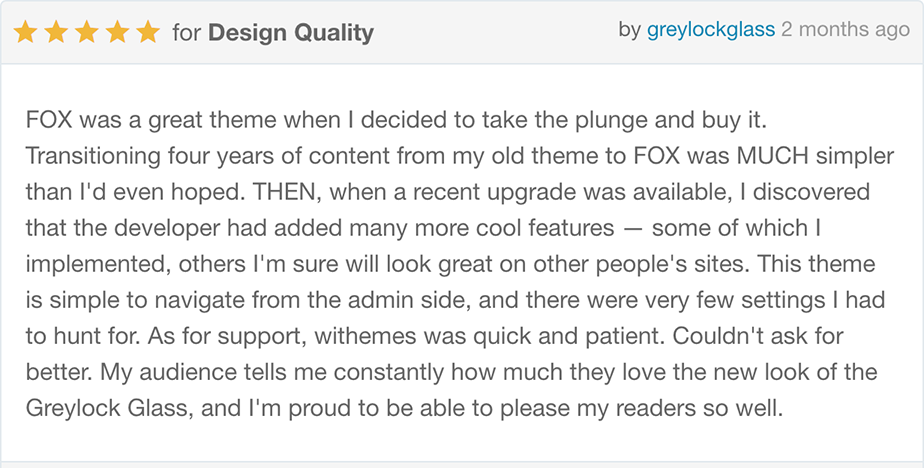The width and height of the screenshot is (924, 468).
Task: Select the fifth gold rating star
Action: pyautogui.click(x=148, y=32)
